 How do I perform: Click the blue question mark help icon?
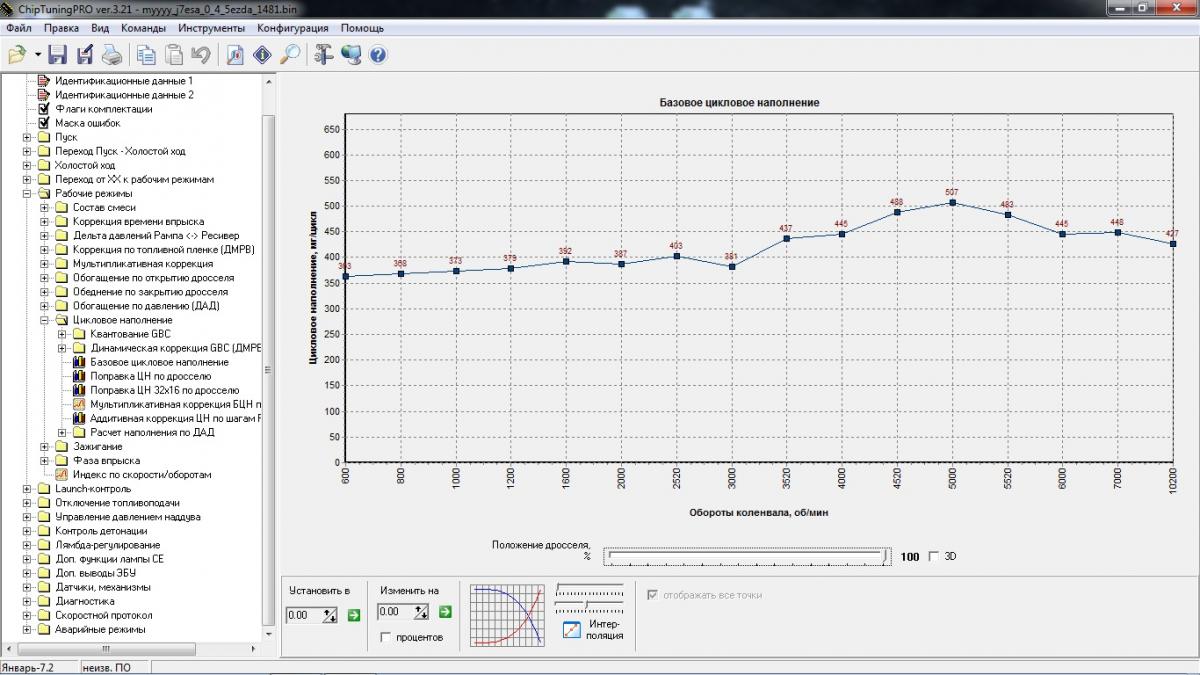(377, 54)
